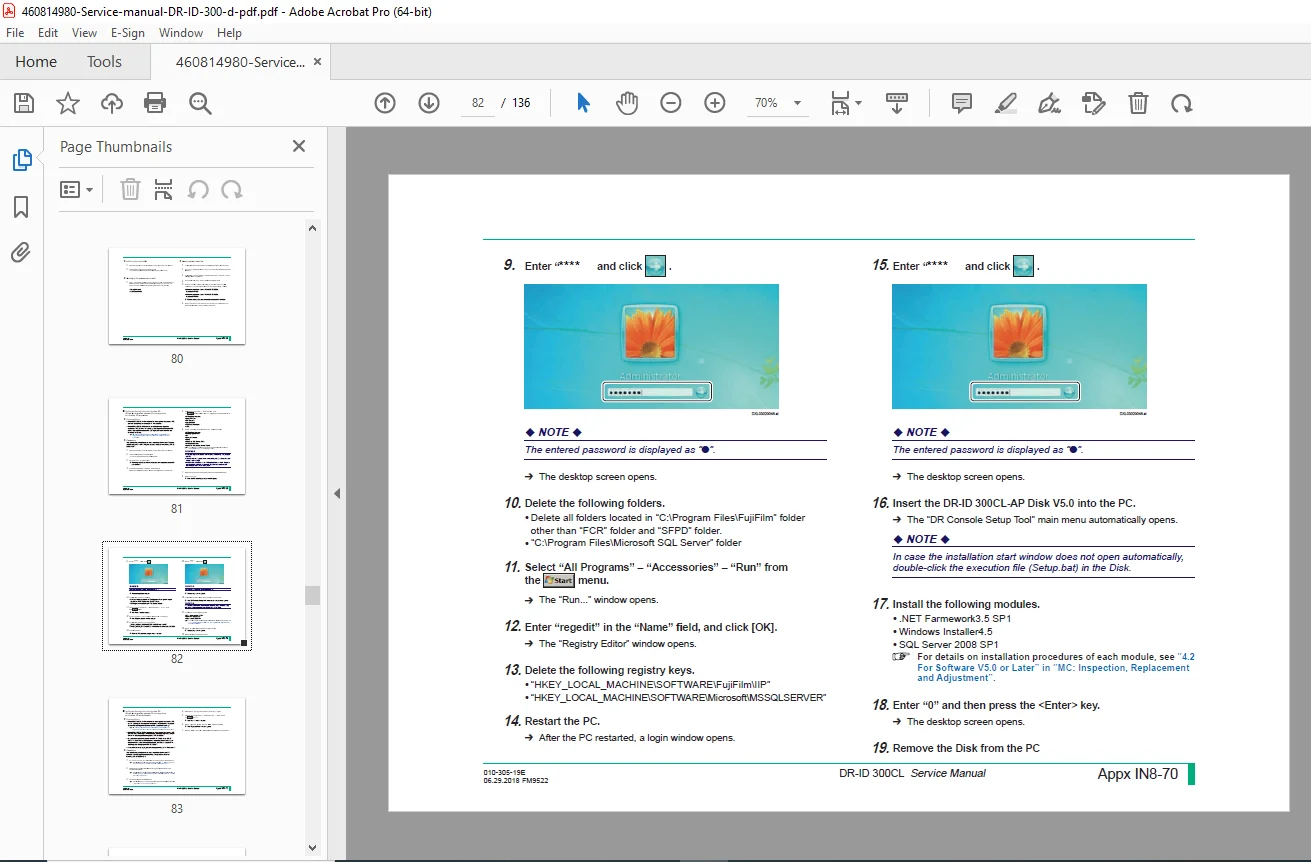Viewport: 1311px width, 862px height.
Task: Open the Edit menu
Action: (x=48, y=33)
